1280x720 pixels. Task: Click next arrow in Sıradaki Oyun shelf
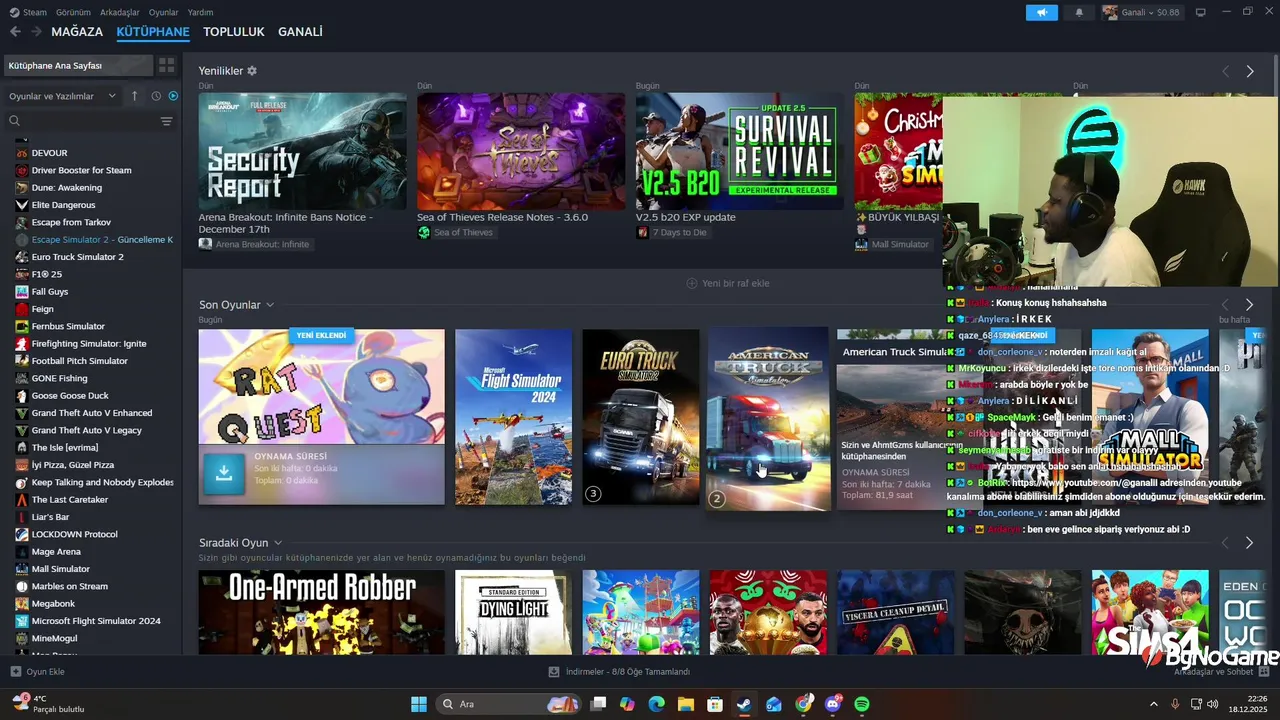(1249, 543)
